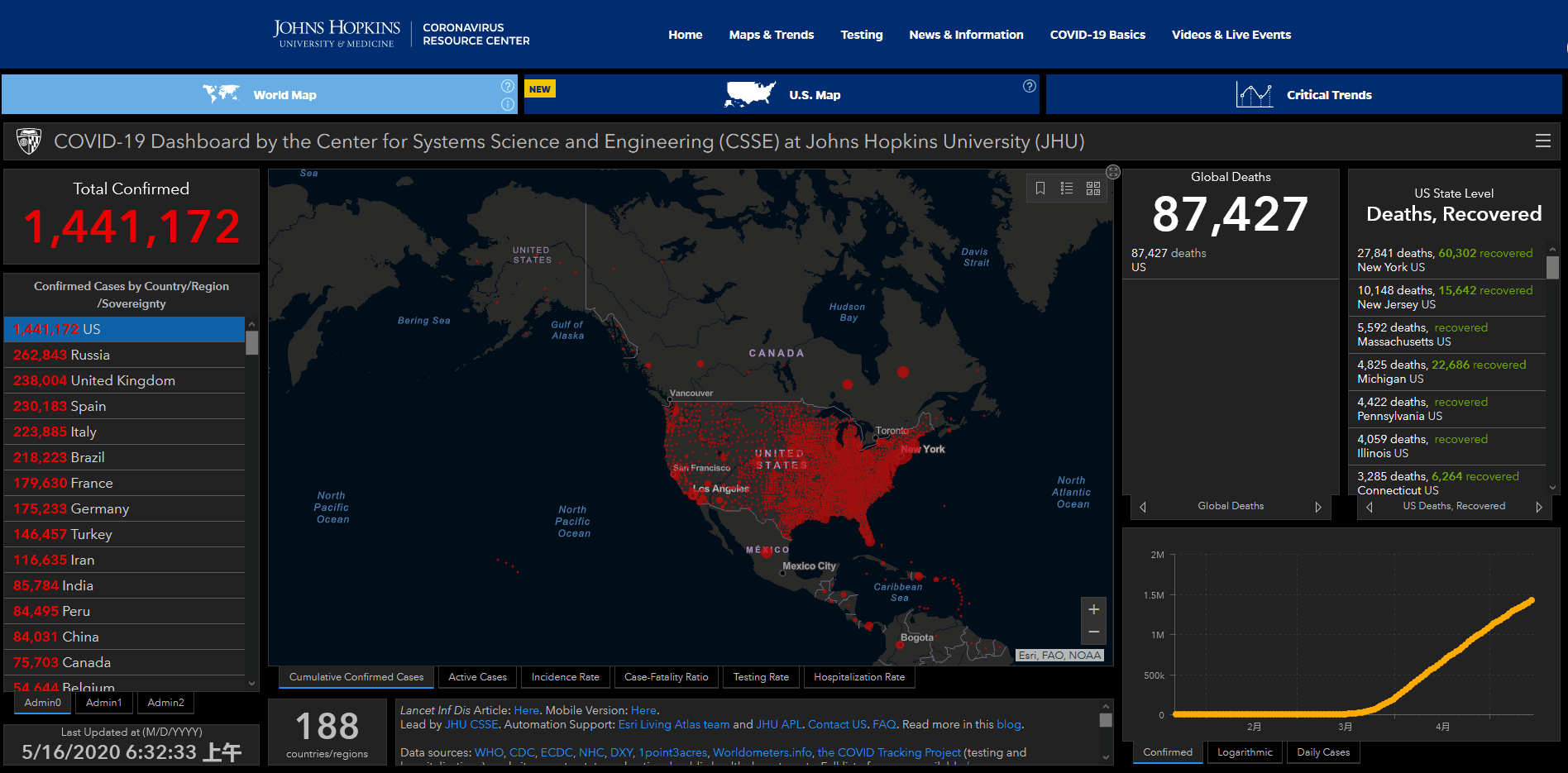This screenshot has width=1568, height=773.
Task: Click the Johns Hopkins University logo
Action: pyautogui.click(x=337, y=34)
